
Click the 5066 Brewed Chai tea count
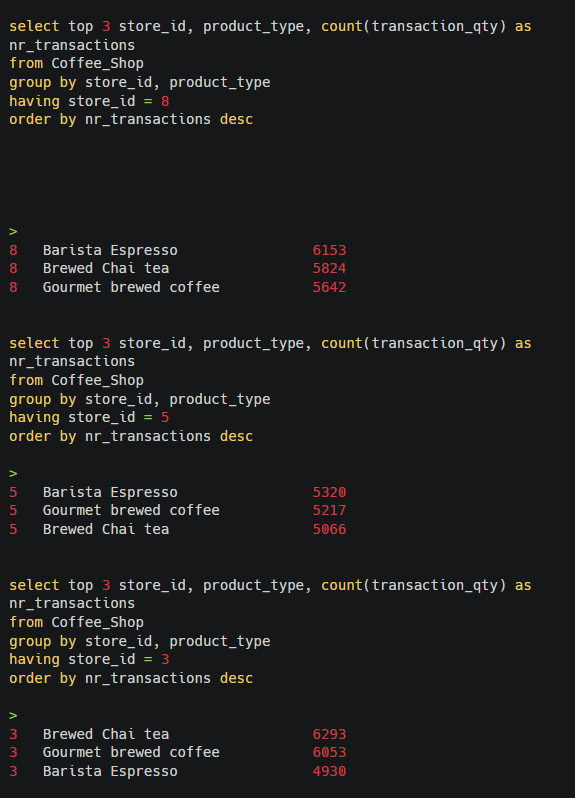pyautogui.click(x=329, y=529)
